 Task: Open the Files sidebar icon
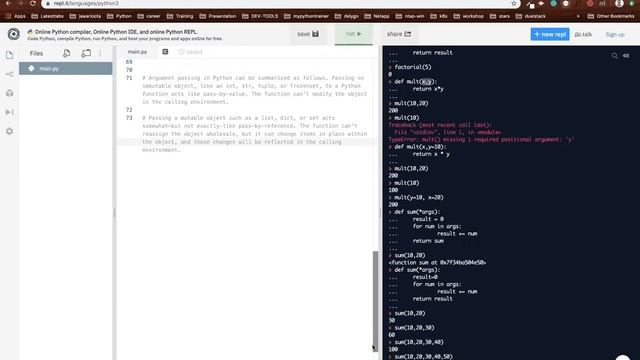click(10, 55)
